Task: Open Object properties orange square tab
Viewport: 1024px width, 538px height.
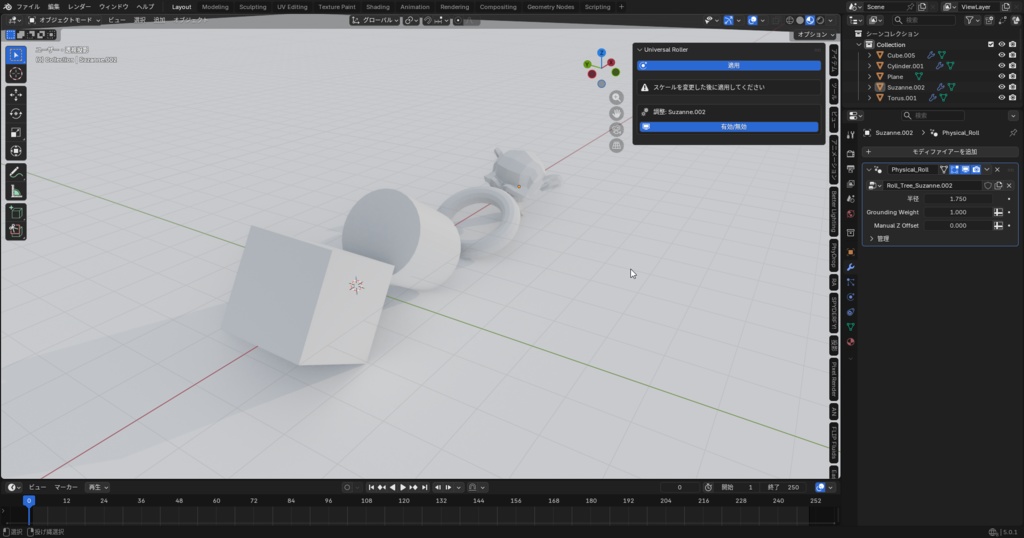Action: point(850,252)
